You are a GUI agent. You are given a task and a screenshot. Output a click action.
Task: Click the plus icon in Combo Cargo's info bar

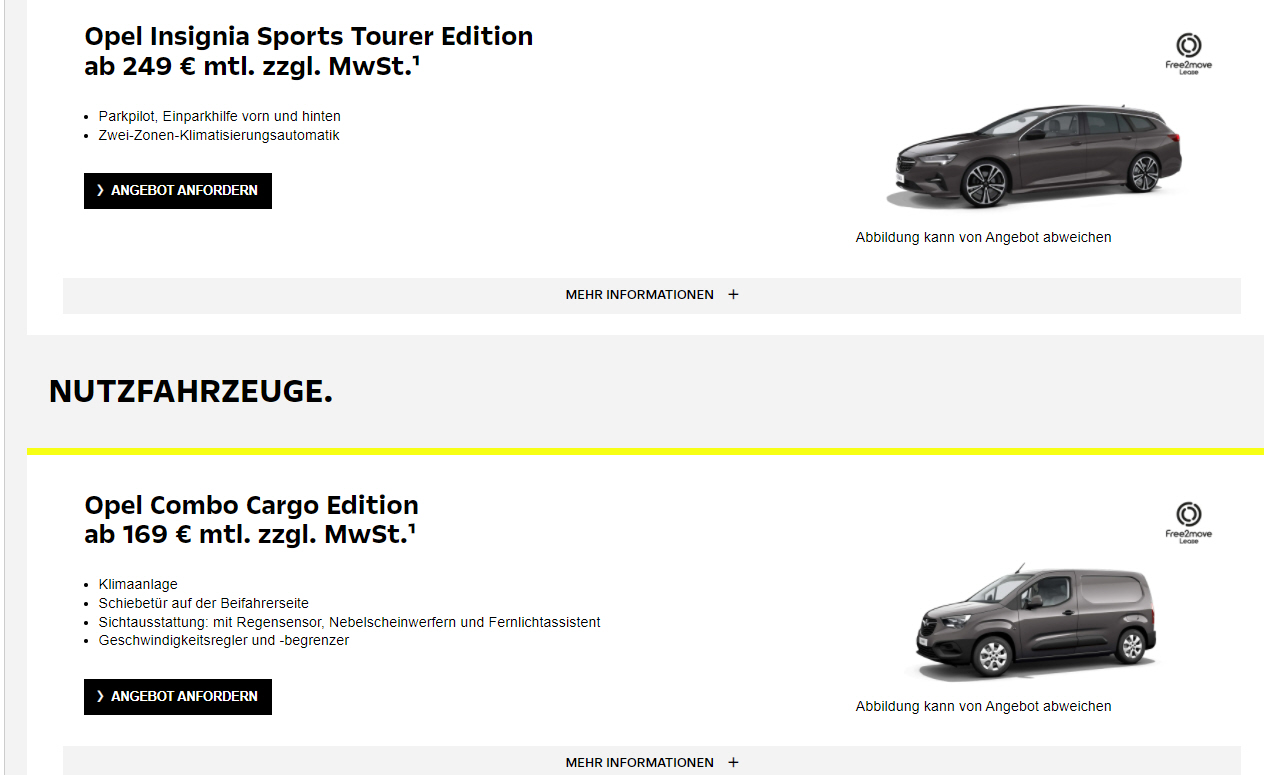(x=733, y=762)
